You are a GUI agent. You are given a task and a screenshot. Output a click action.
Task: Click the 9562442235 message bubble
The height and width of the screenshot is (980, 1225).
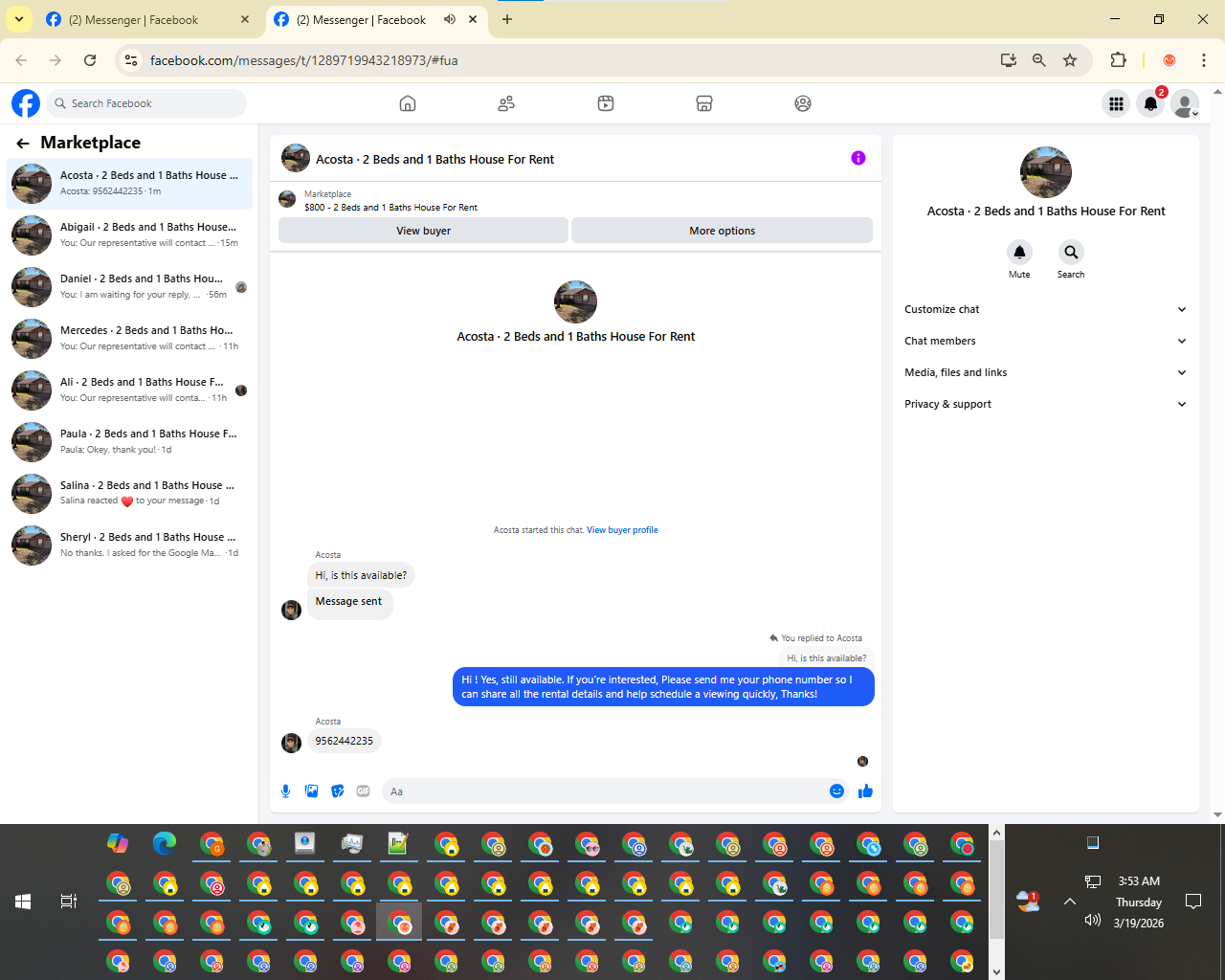tap(345, 741)
